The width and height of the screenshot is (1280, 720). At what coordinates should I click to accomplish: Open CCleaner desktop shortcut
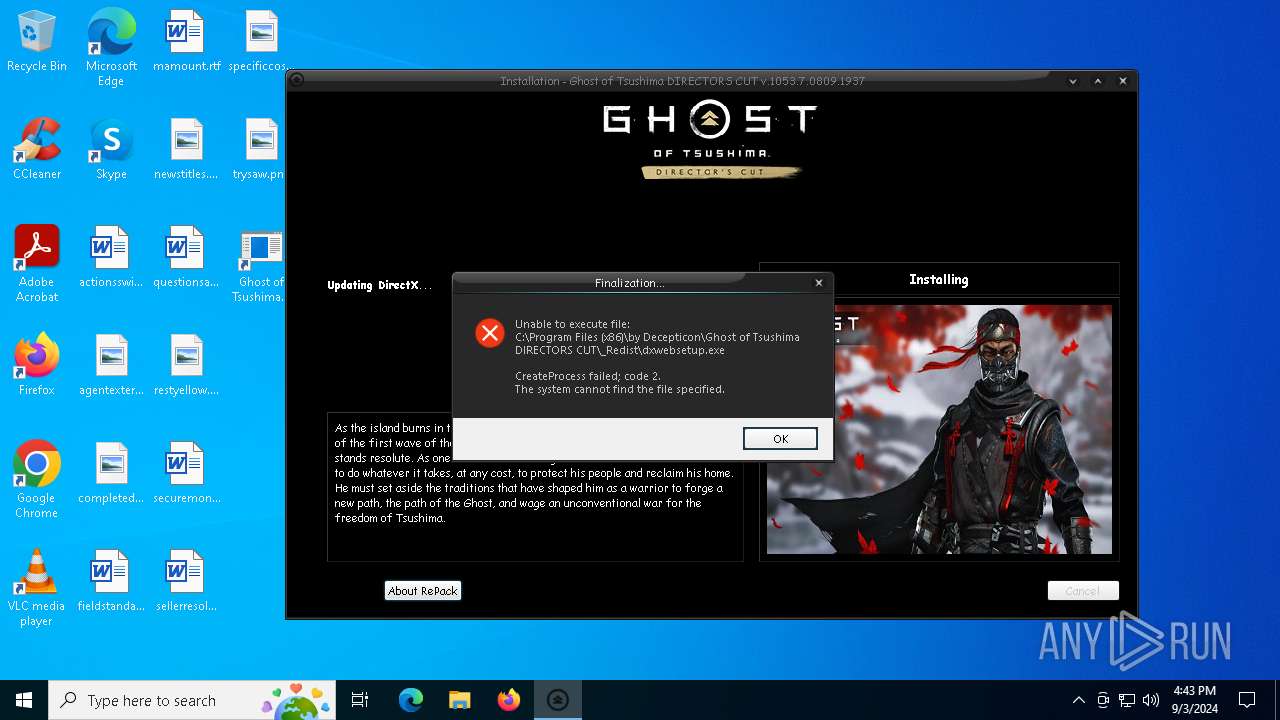click(37, 150)
